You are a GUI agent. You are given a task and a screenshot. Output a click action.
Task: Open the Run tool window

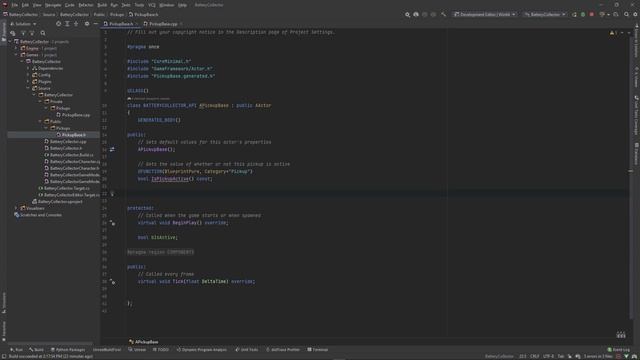pyautogui.click(x=17, y=350)
